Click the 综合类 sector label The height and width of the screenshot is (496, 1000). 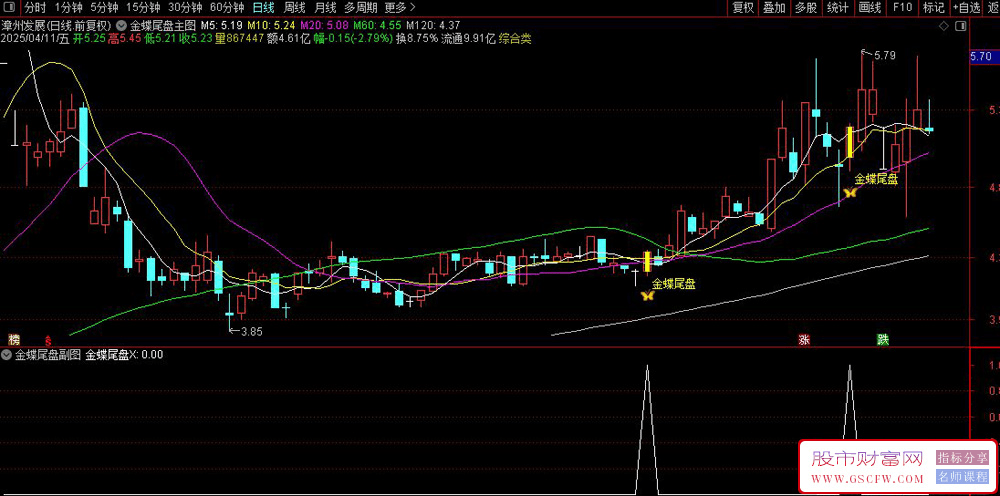(x=515, y=38)
